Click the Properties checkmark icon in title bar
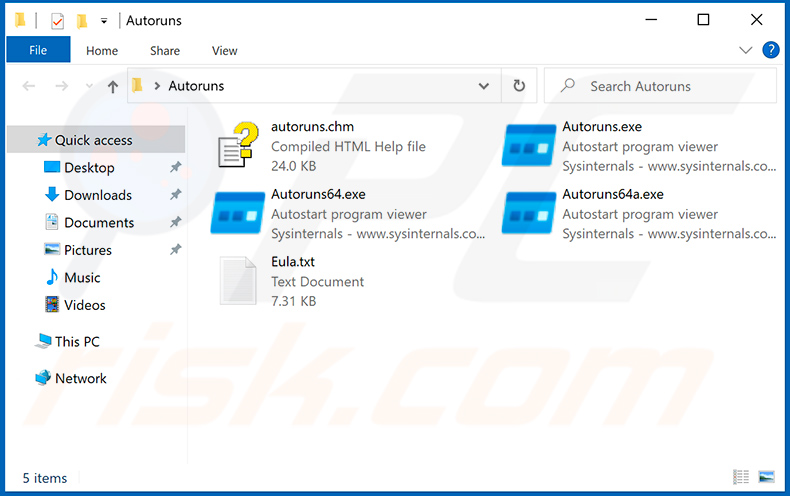 [57, 21]
